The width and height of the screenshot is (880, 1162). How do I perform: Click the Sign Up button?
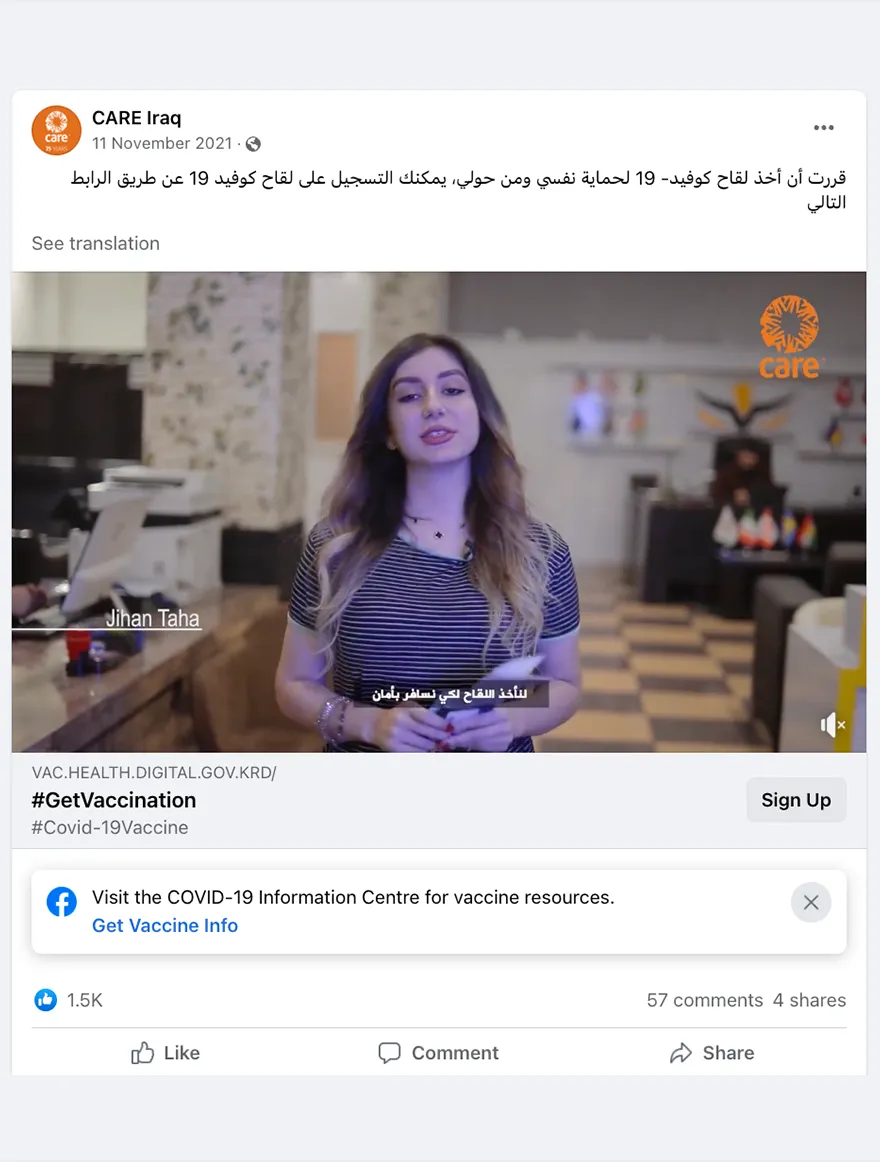point(796,800)
